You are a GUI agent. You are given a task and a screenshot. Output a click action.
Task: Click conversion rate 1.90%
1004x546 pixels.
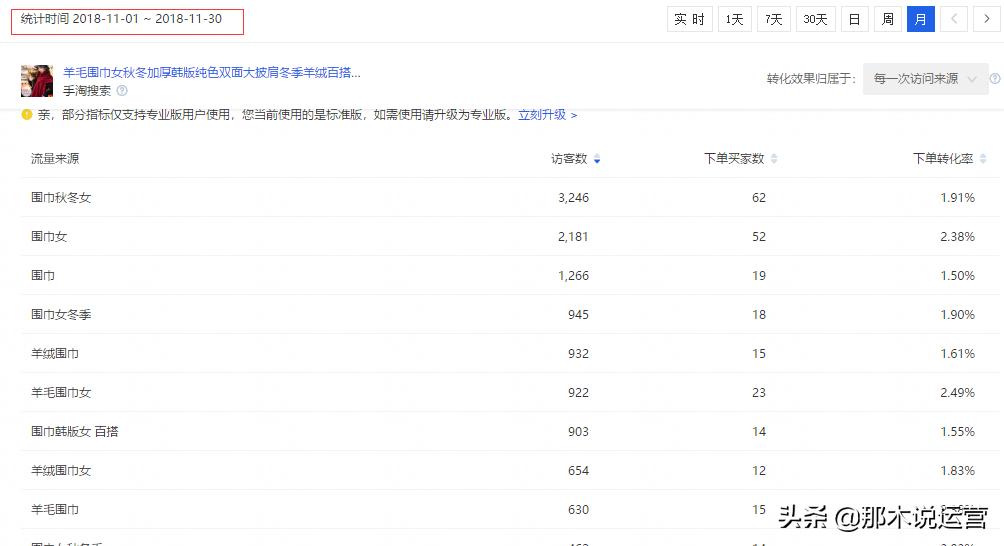coord(957,315)
